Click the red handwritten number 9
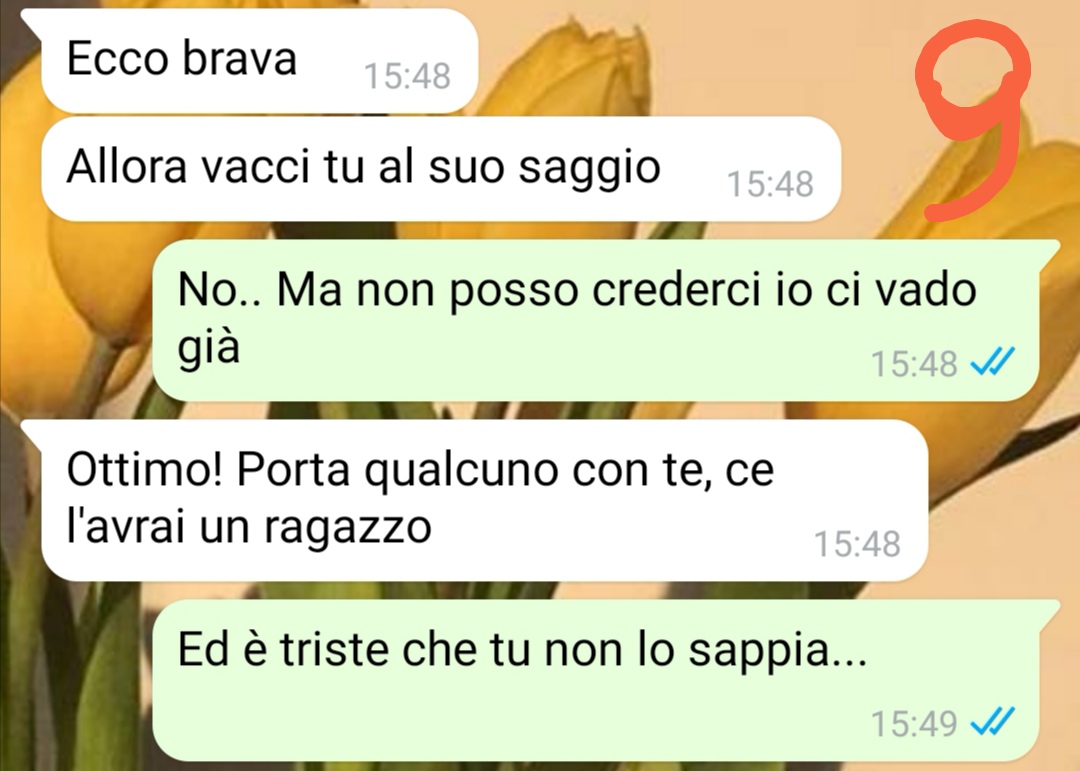Screen dimensions: 1080x771 click(973, 121)
